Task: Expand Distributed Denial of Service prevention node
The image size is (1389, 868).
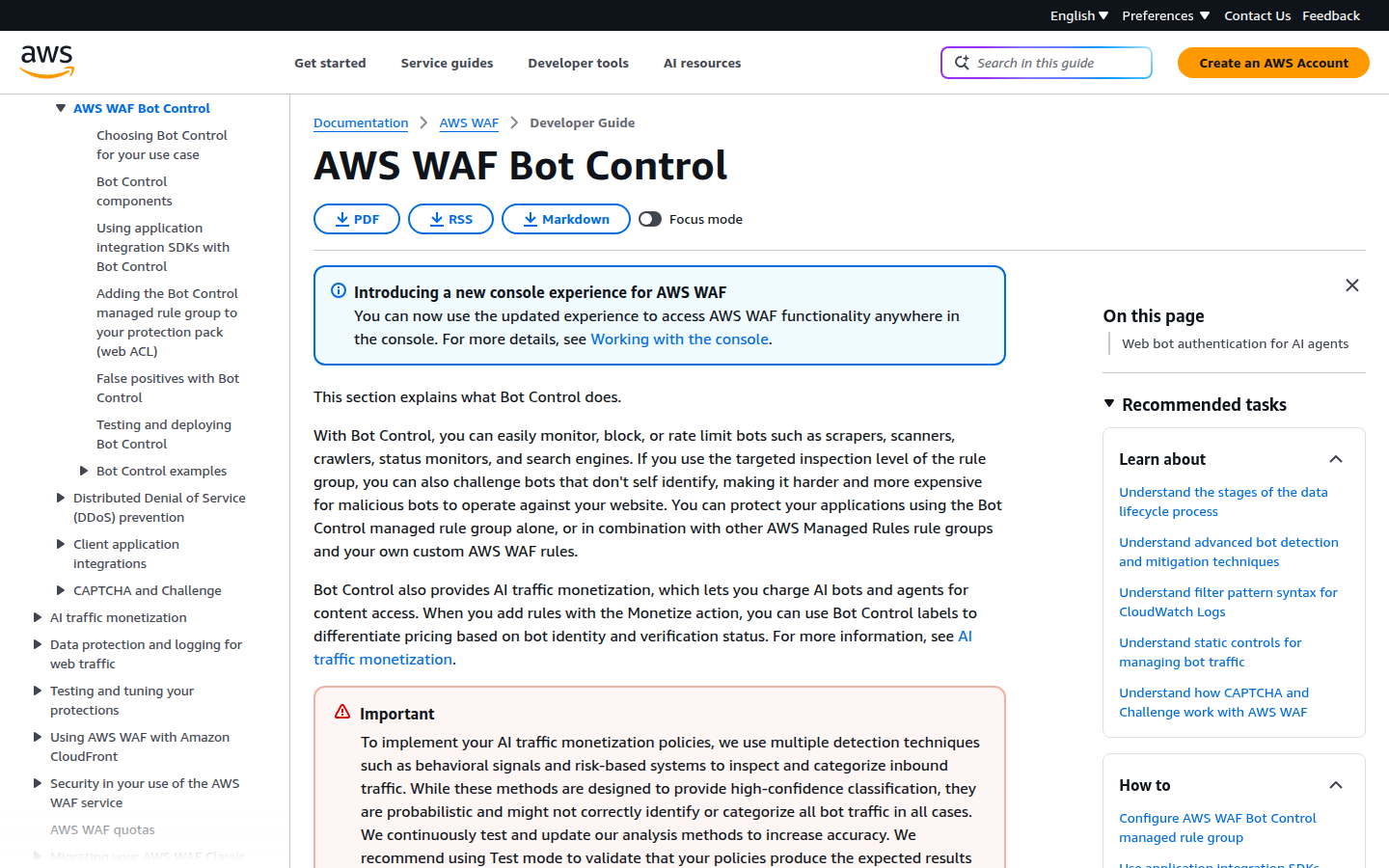Action: click(61, 498)
